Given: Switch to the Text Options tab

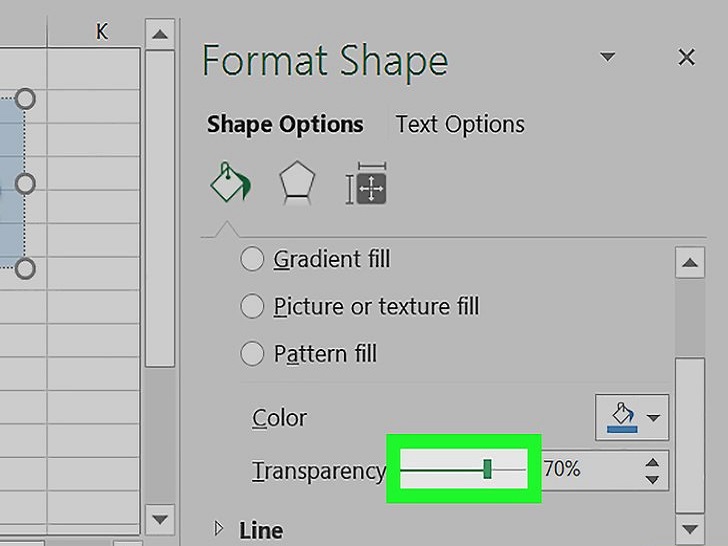Looking at the screenshot, I should click(x=460, y=124).
